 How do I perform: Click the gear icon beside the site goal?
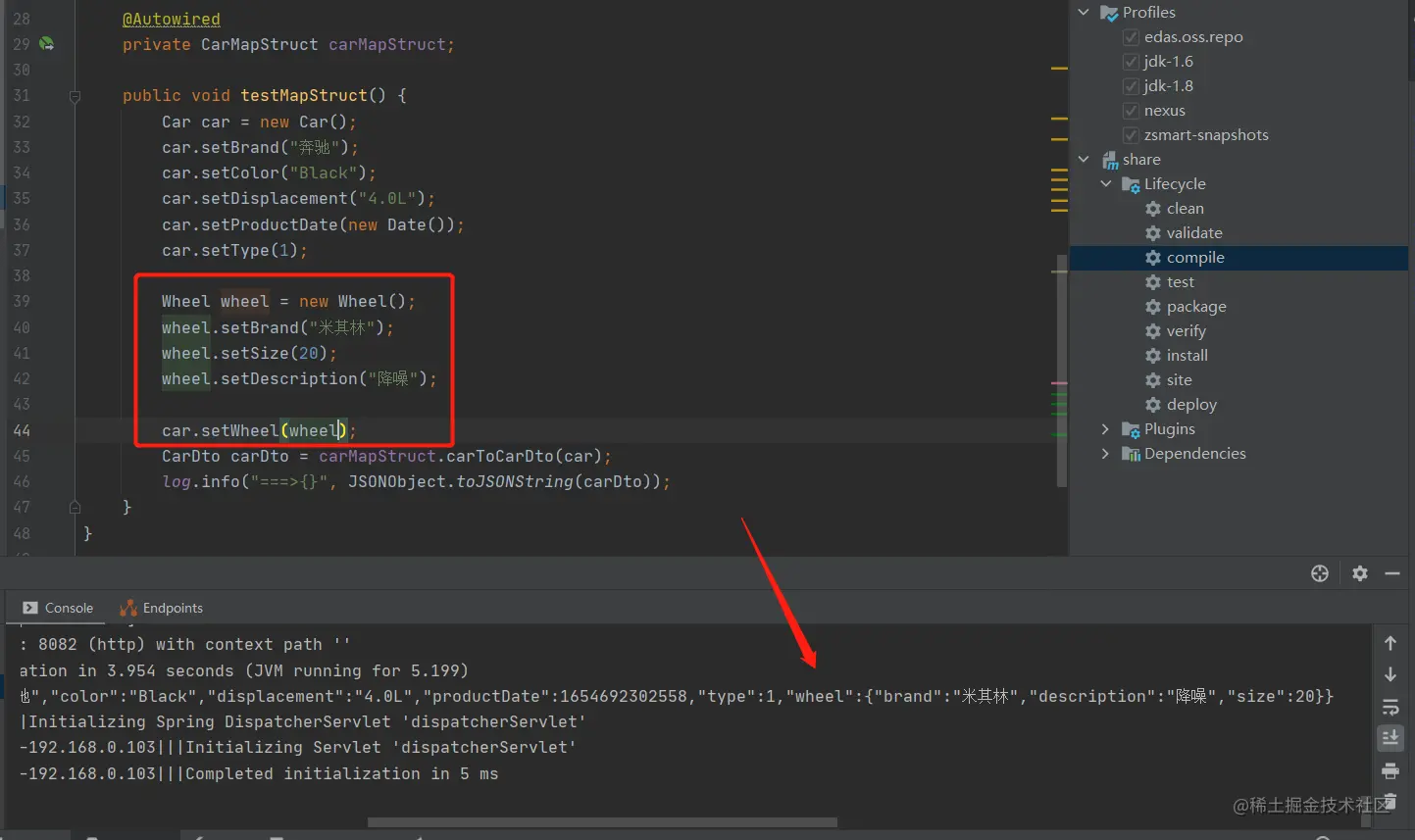click(1153, 380)
